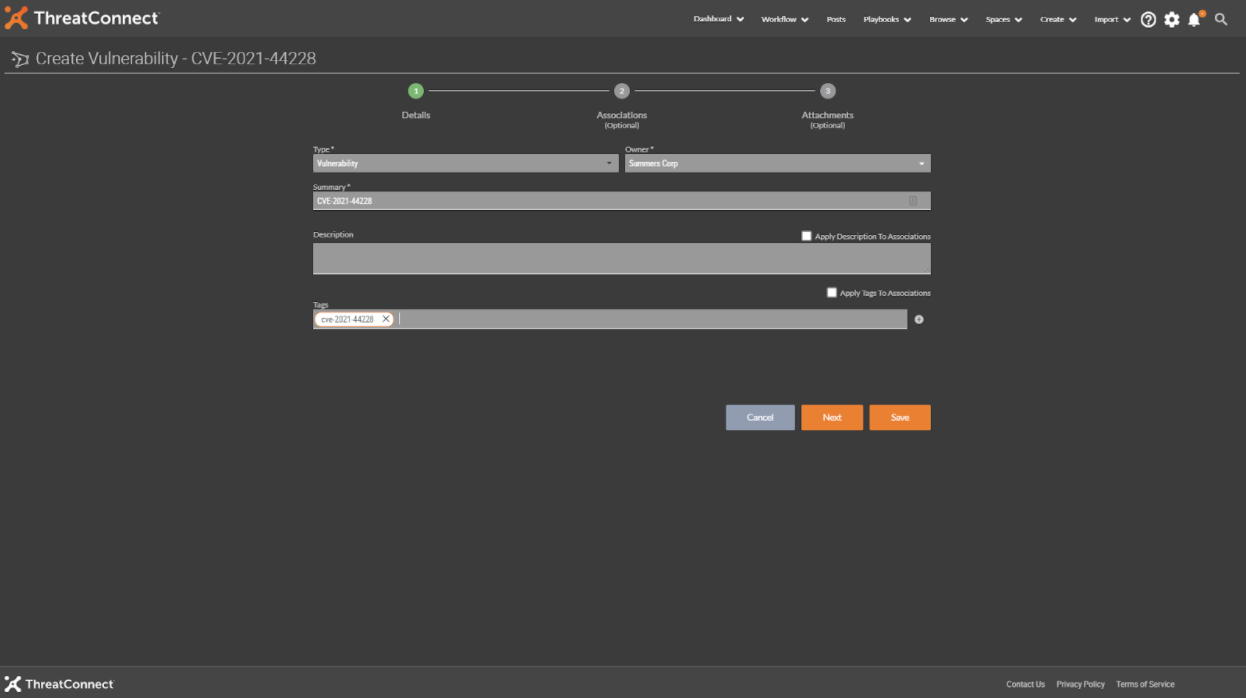Open the Contact Us link
Image resolution: width=1246 pixels, height=698 pixels.
[1025, 684]
